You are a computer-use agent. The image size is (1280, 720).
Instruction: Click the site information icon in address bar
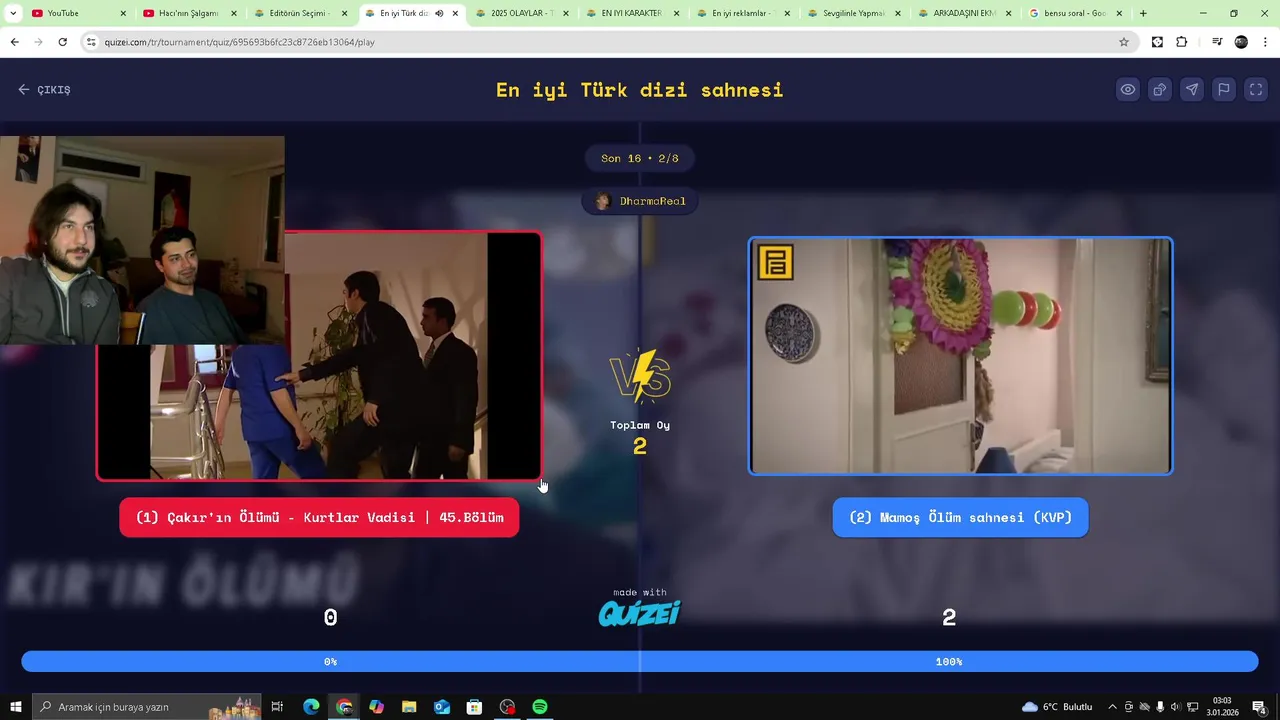point(91,42)
